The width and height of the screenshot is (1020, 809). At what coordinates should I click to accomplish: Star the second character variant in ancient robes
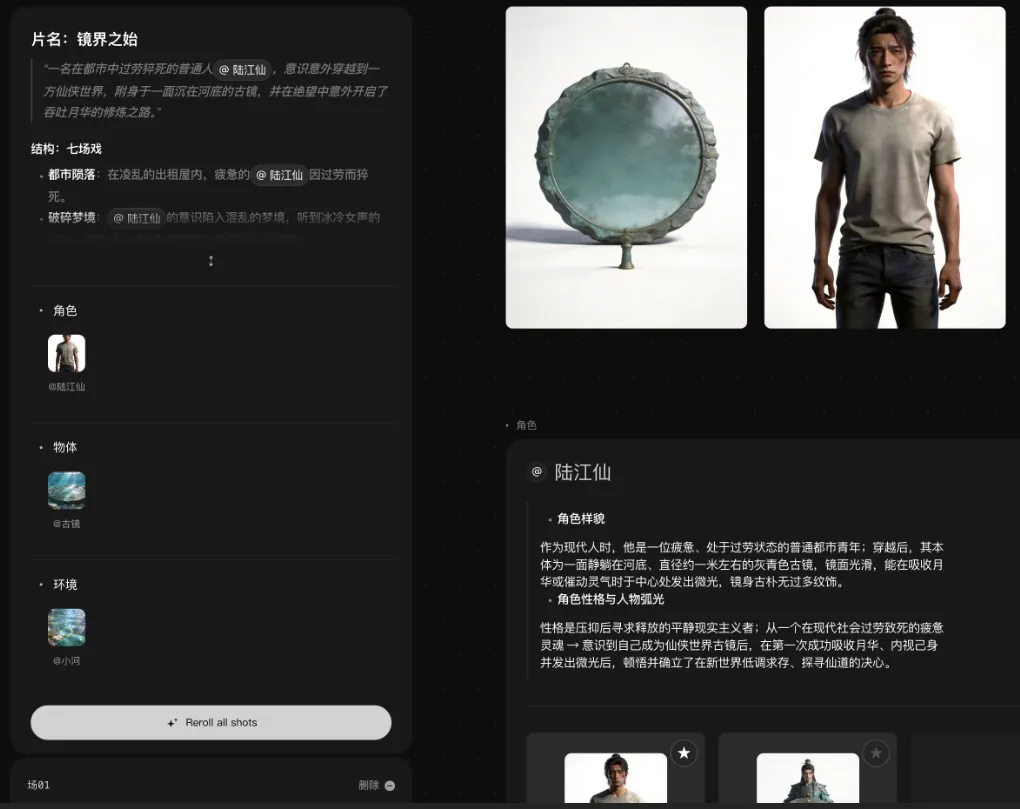[x=876, y=753]
